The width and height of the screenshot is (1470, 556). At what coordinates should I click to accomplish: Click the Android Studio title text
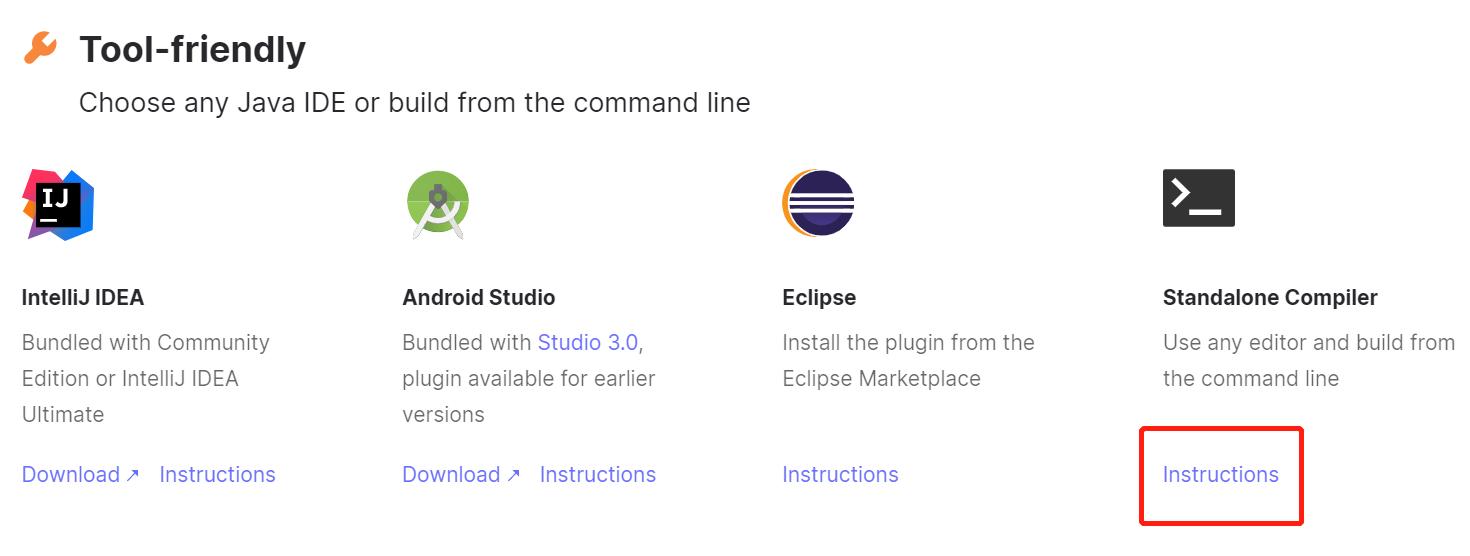pyautogui.click(x=479, y=298)
